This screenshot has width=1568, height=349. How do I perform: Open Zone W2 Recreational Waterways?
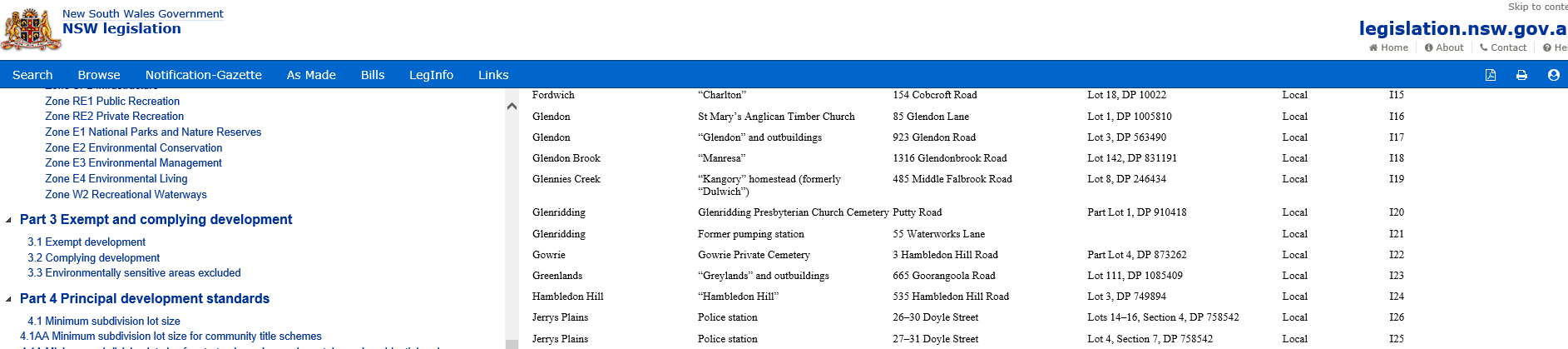click(x=126, y=195)
